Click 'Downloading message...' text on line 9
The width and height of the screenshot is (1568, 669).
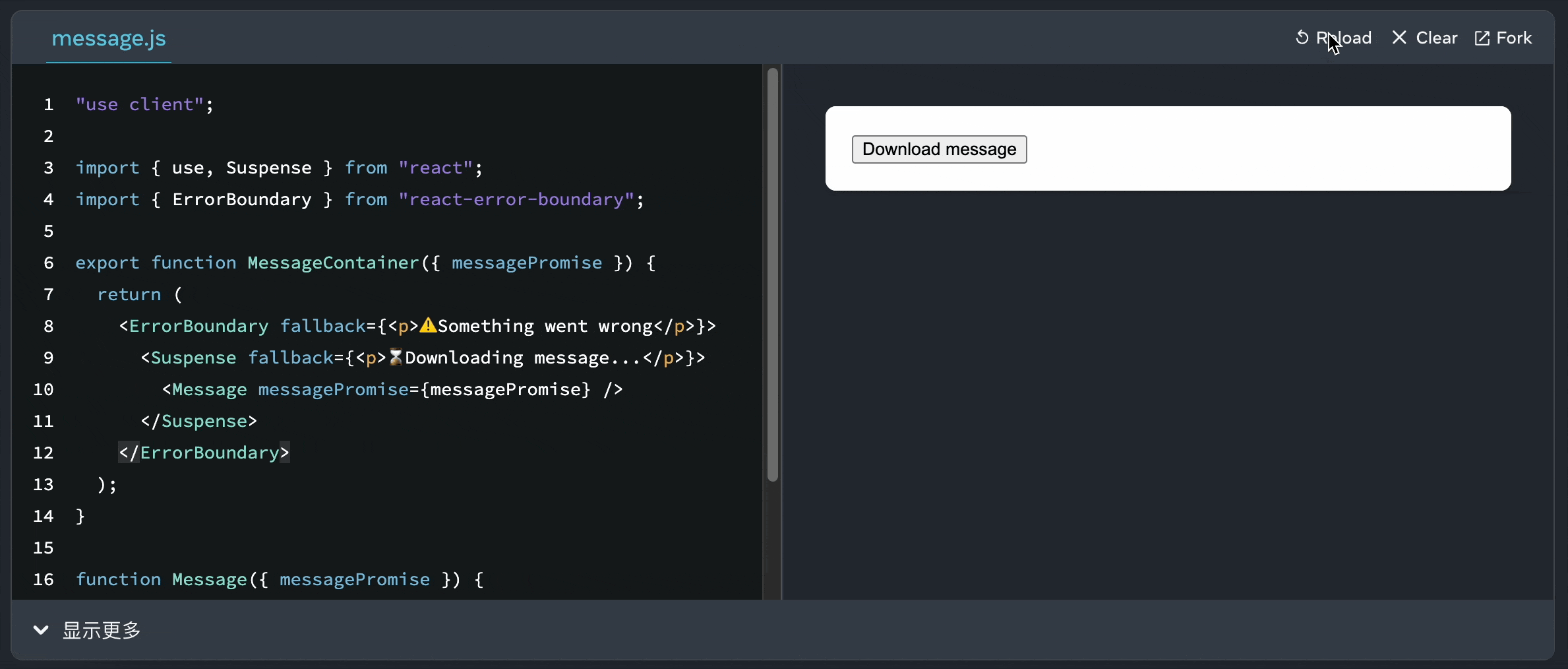523,358
